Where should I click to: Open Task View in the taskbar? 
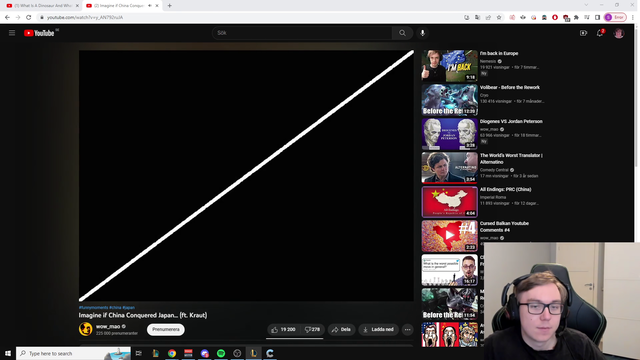pos(139,353)
